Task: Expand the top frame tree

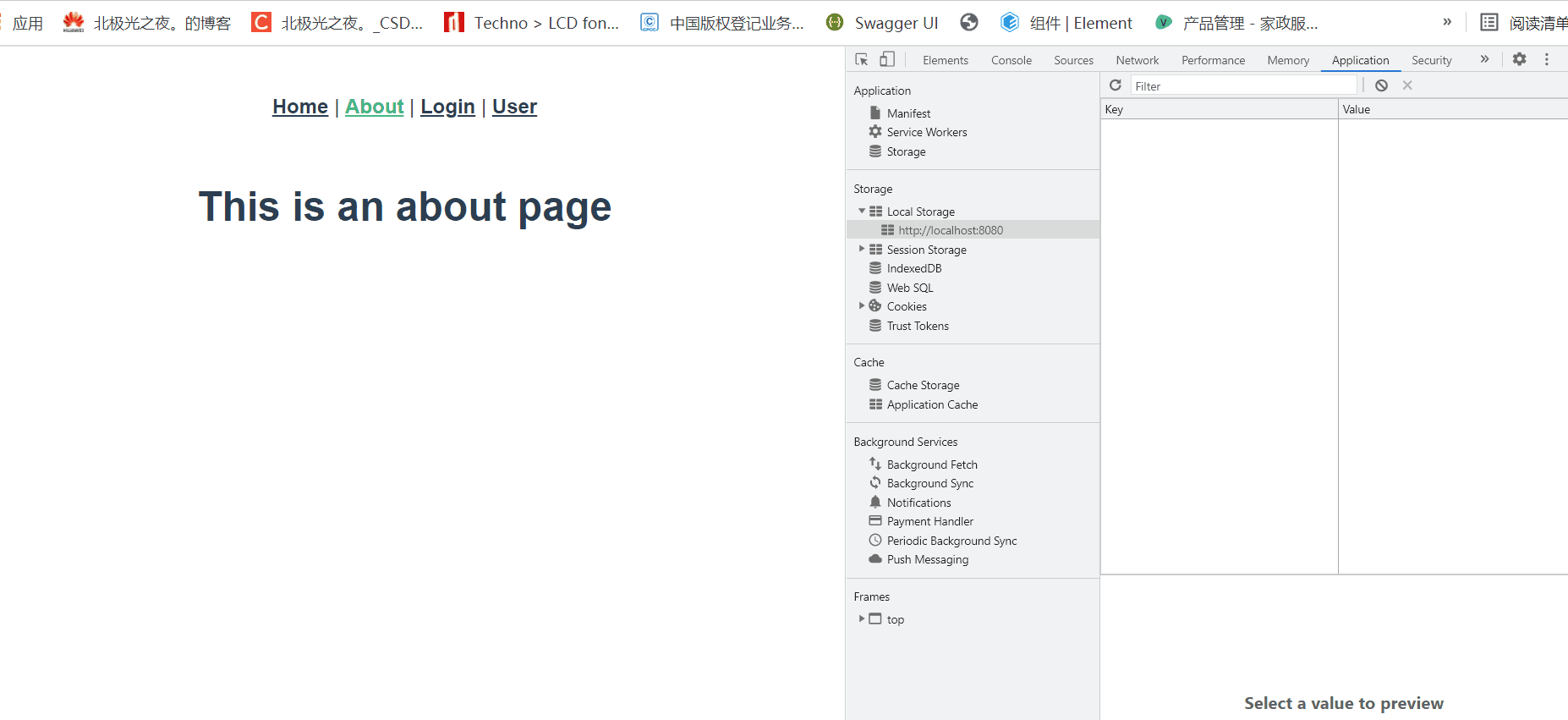Action: point(862,618)
